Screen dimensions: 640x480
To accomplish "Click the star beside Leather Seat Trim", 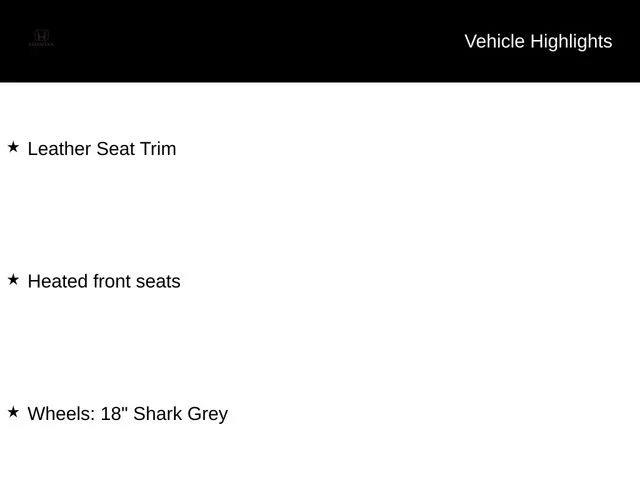I will [x=13, y=147].
